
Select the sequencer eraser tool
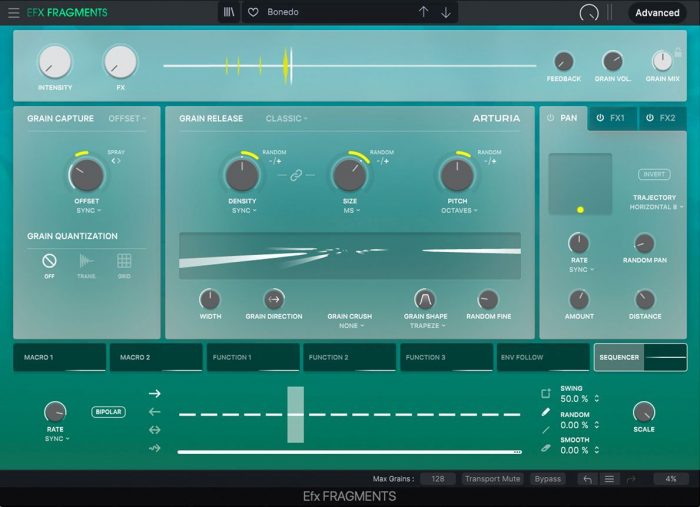546,448
